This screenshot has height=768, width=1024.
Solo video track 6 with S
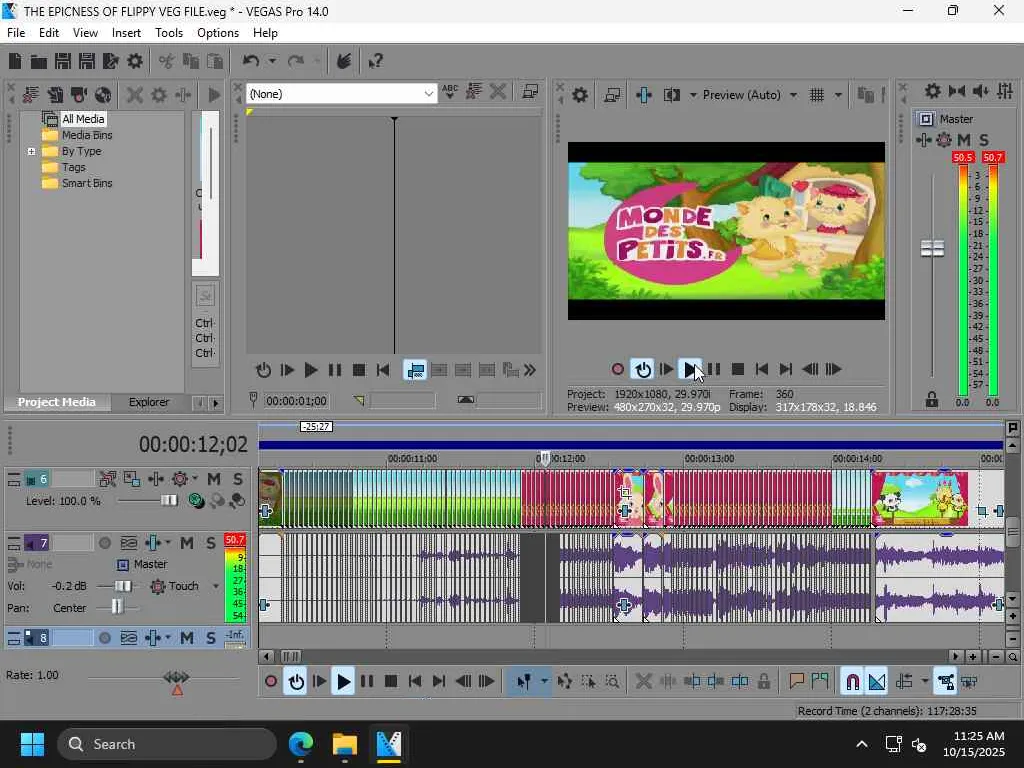tap(238, 479)
